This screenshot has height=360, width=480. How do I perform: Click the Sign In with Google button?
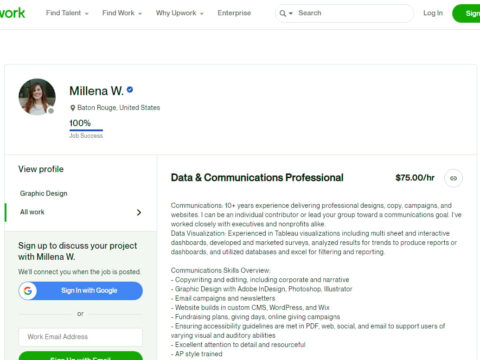[x=81, y=291]
